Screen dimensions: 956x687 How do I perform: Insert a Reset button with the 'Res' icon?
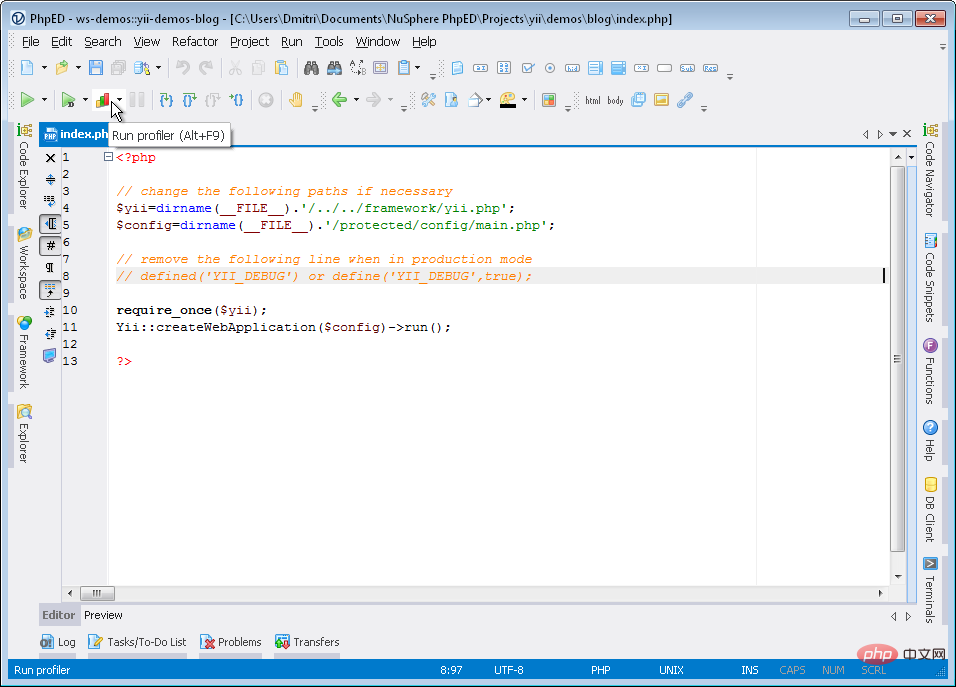click(710, 68)
